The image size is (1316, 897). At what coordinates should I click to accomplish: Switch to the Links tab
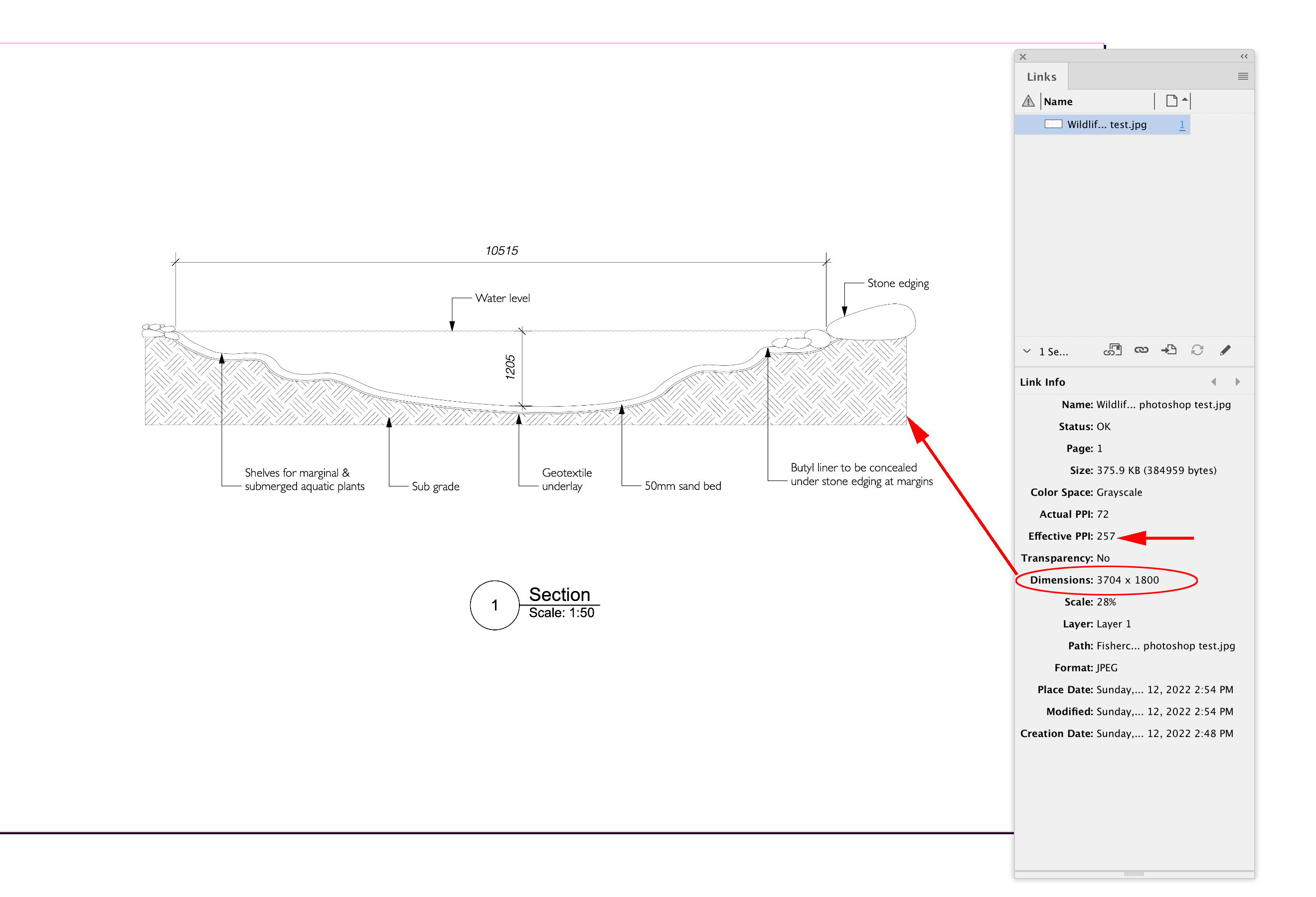(x=1041, y=76)
